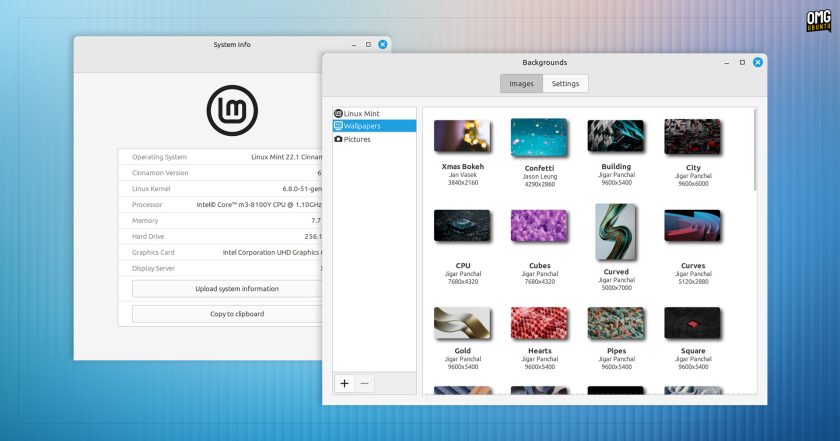Click the System Info window title bar
The width and height of the screenshot is (840, 441).
[232, 44]
